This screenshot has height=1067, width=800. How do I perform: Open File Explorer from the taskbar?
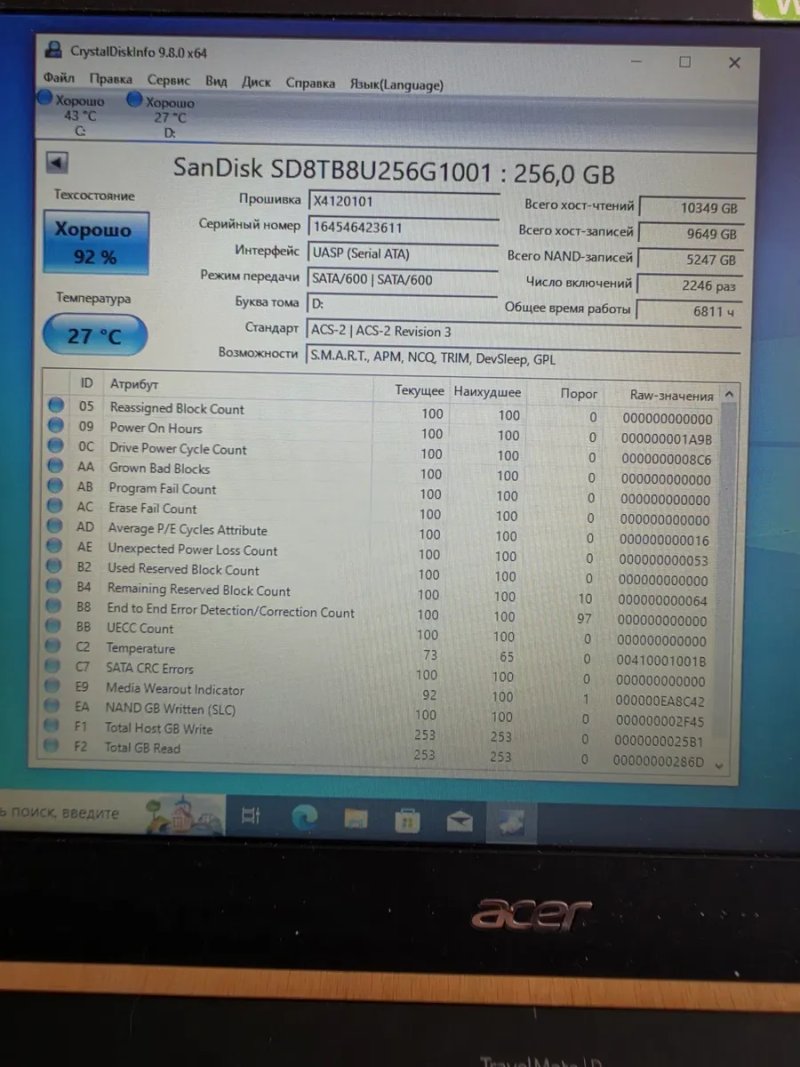(x=356, y=819)
